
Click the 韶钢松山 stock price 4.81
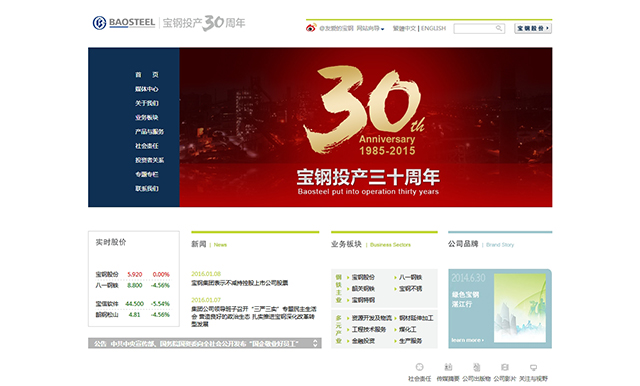click(x=134, y=315)
